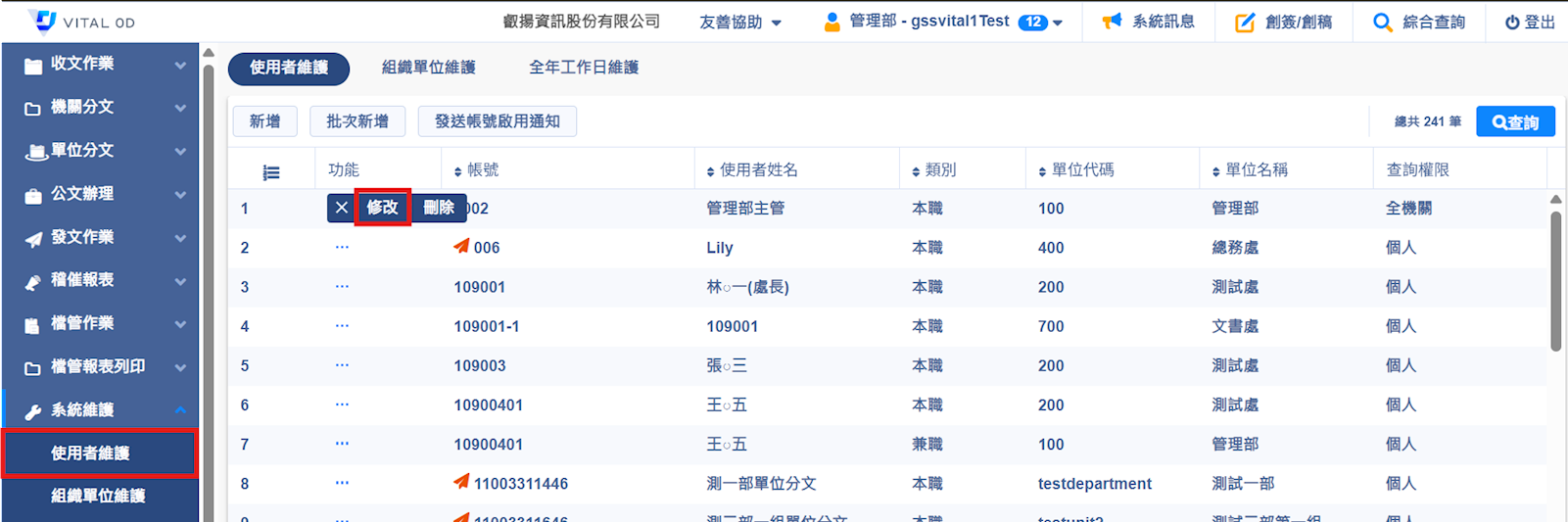Screen dimensions: 1568x522
Task: Click the Vital OD logo icon
Action: pyautogui.click(x=43, y=22)
